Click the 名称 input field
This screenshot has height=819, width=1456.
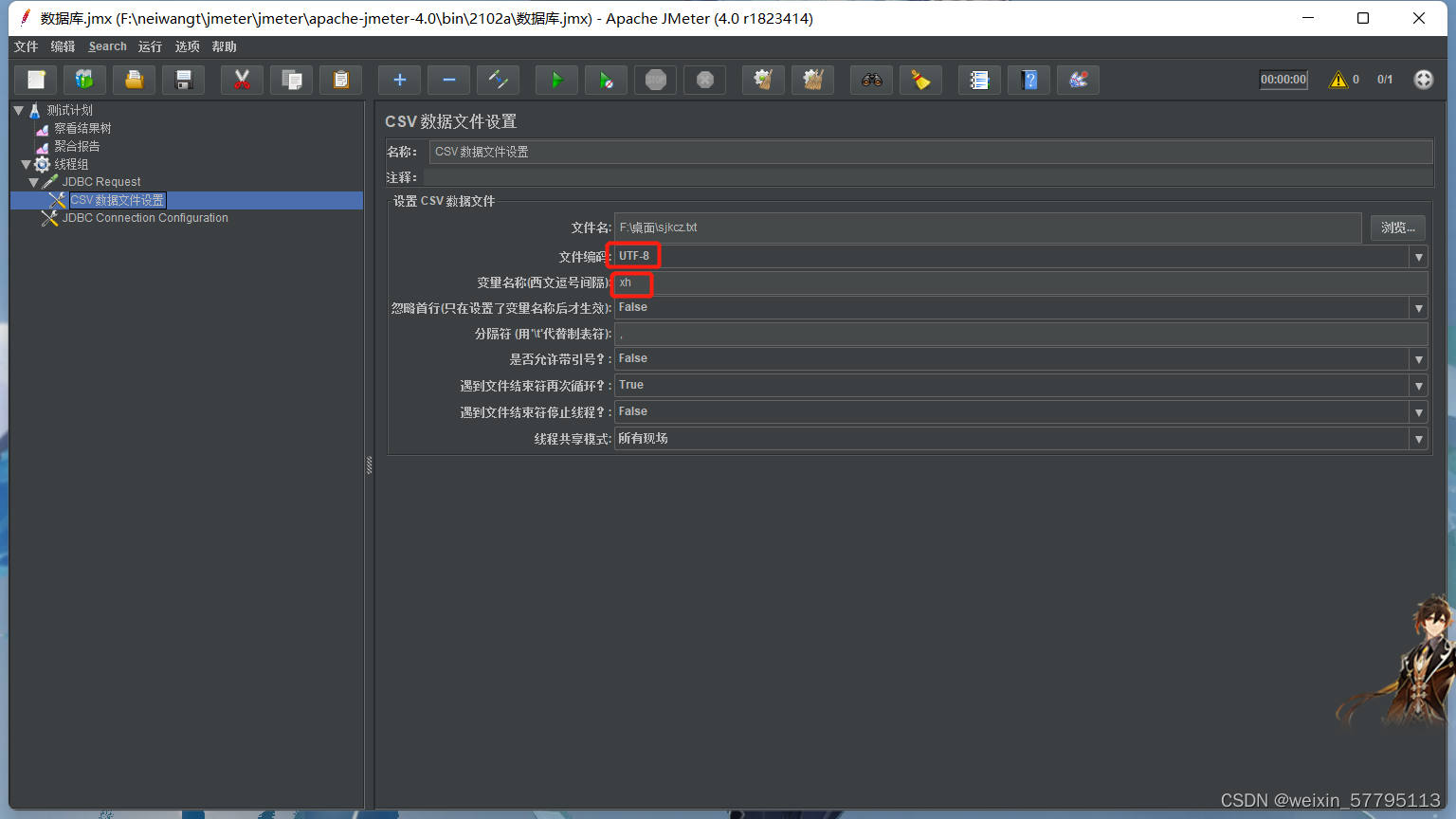(x=931, y=152)
